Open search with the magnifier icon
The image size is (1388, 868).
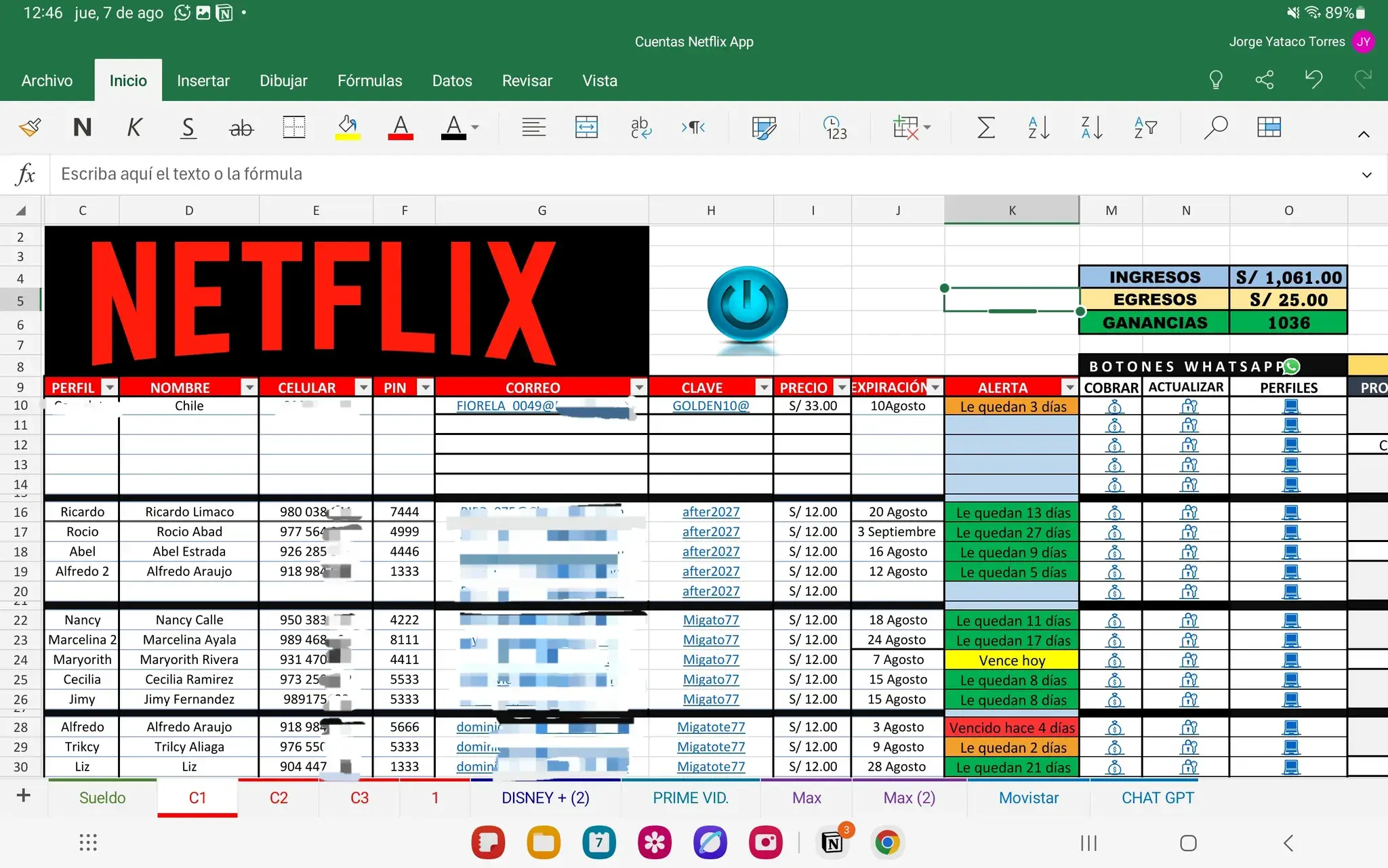1215,127
